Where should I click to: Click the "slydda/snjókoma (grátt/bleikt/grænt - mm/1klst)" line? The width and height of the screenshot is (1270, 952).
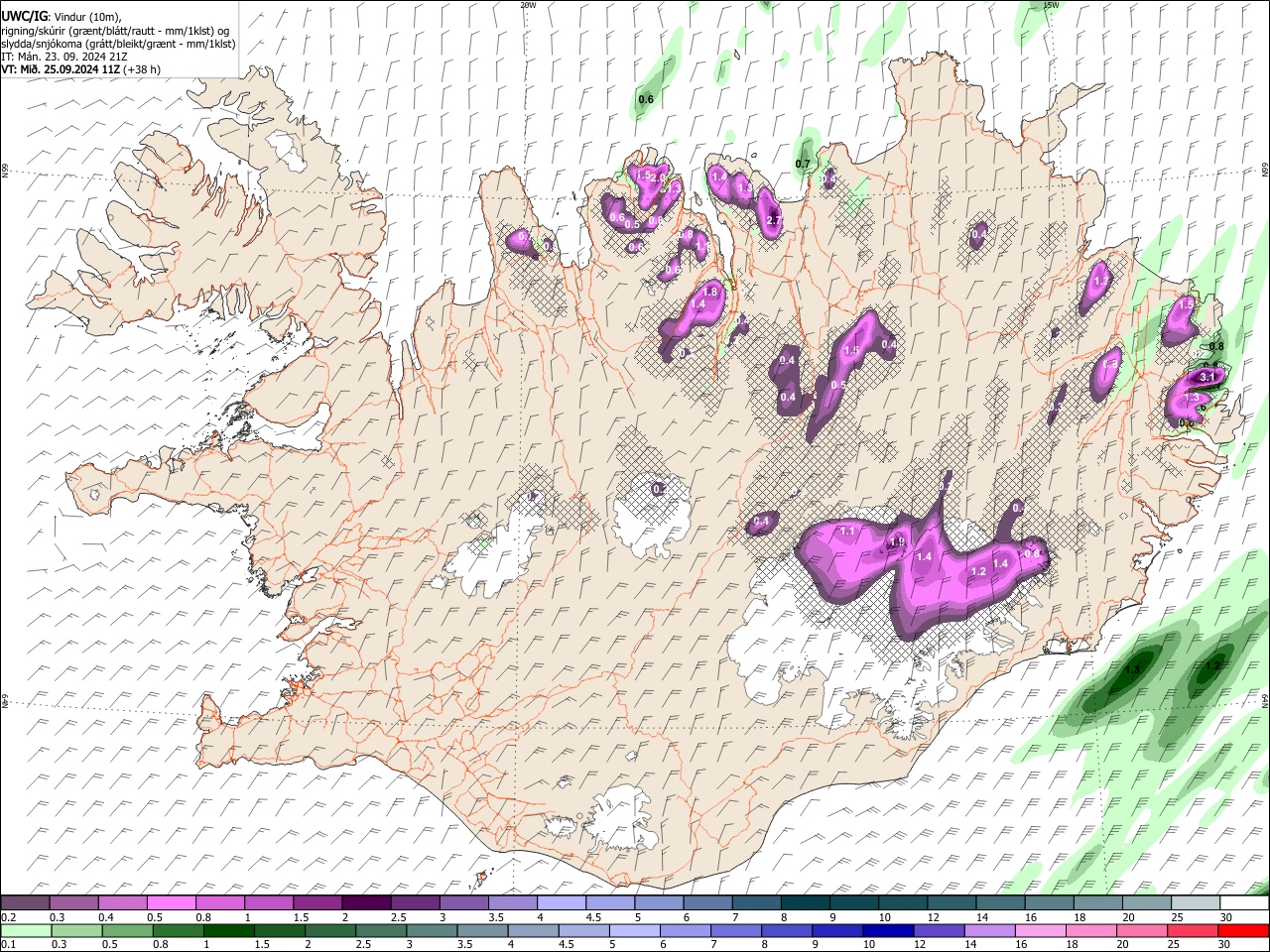(118, 44)
